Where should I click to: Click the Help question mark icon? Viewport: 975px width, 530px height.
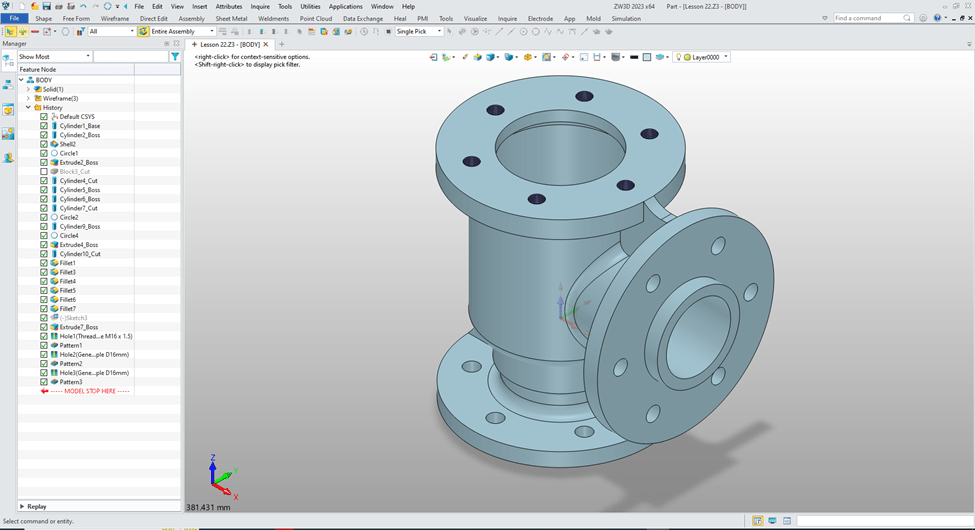point(938,18)
